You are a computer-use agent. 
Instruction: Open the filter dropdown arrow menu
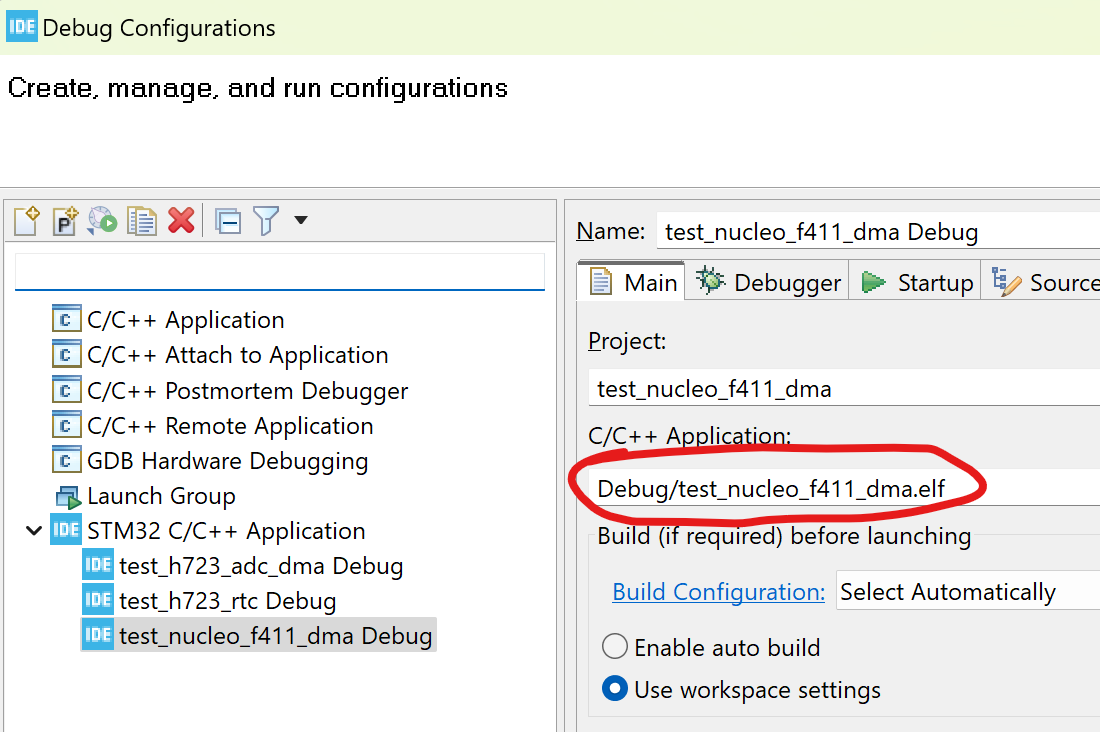301,220
